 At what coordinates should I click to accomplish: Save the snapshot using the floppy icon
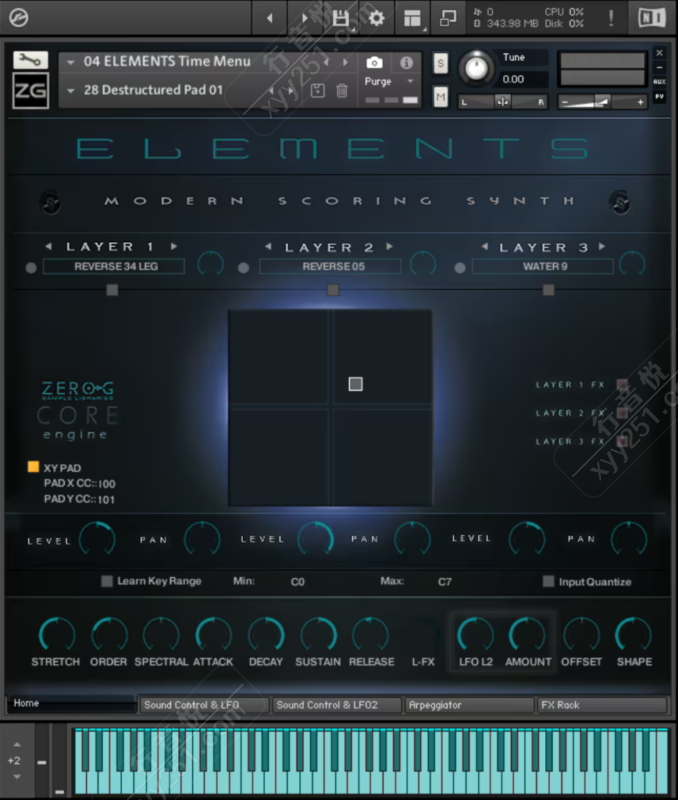click(317, 91)
